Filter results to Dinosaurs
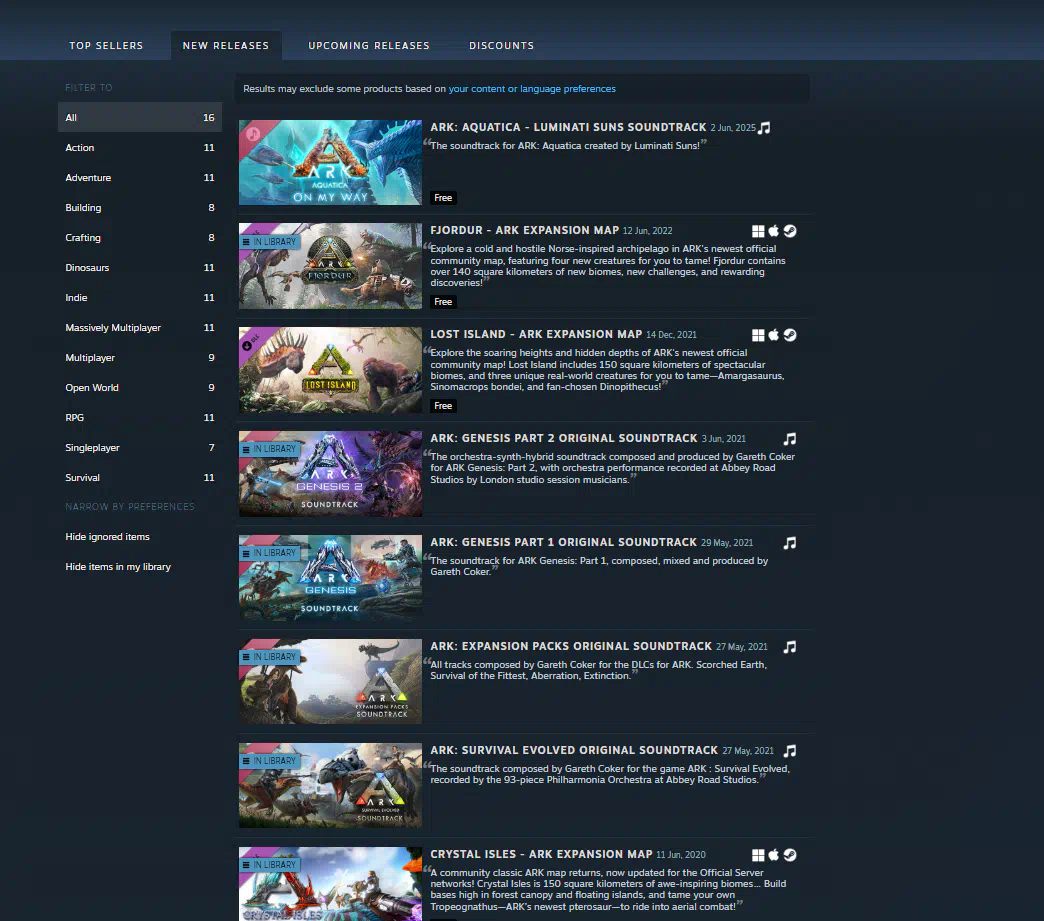 140,267
